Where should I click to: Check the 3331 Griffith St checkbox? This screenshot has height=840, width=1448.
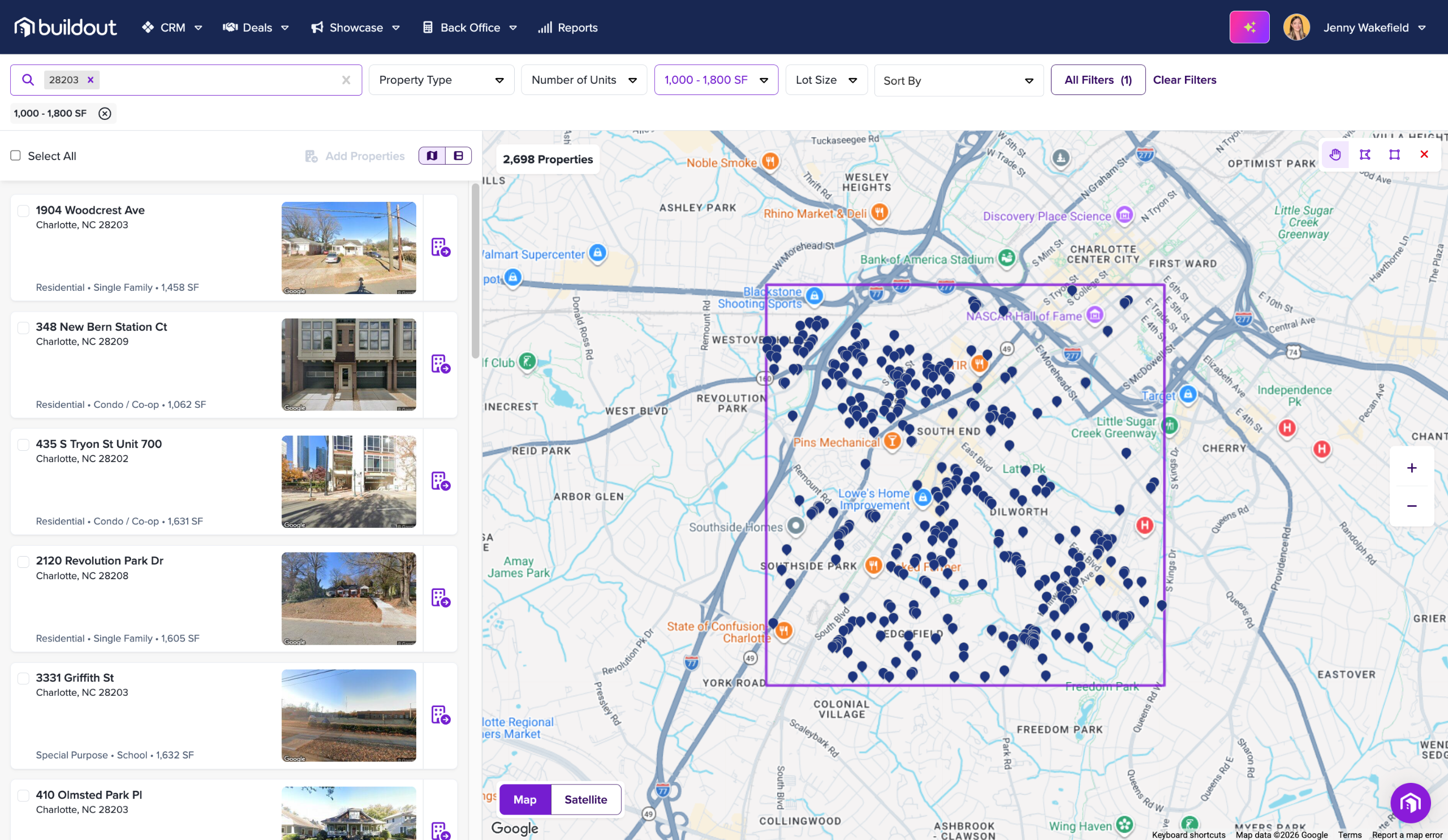click(x=23, y=679)
